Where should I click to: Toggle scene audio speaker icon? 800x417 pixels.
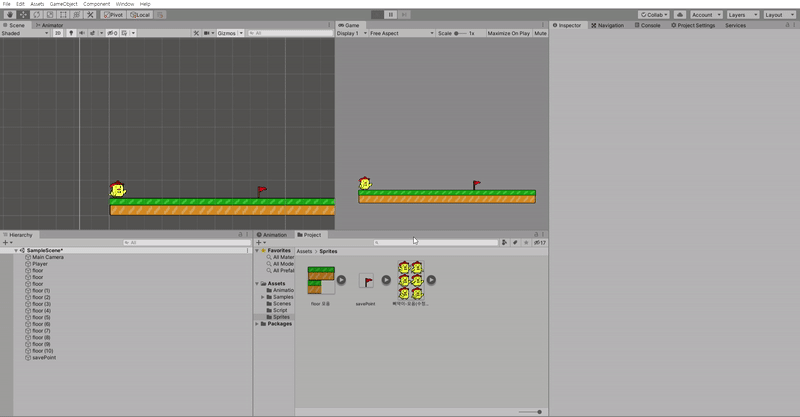pos(82,33)
